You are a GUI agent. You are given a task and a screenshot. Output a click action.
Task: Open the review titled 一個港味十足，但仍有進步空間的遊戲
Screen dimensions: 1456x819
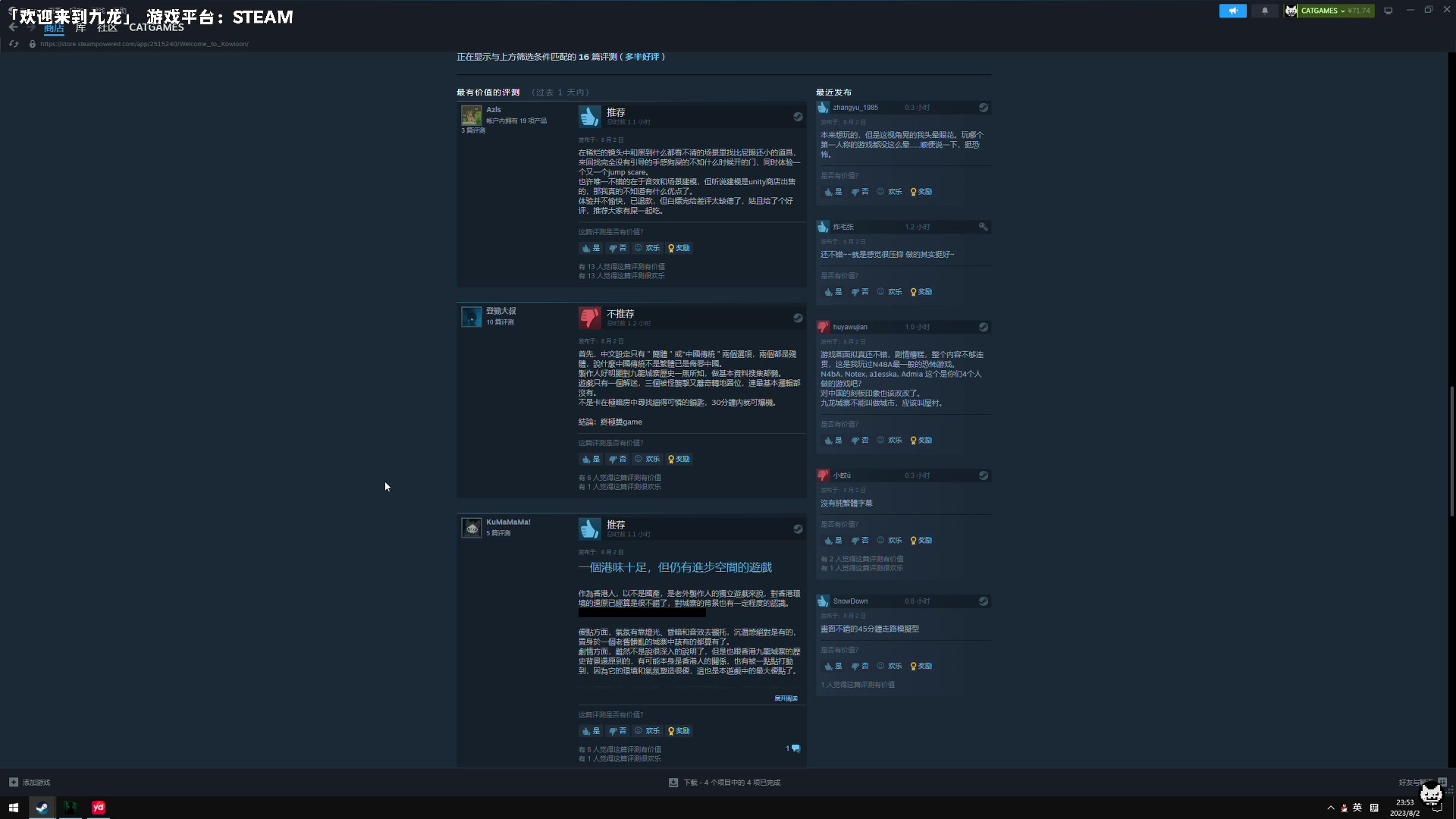point(675,567)
